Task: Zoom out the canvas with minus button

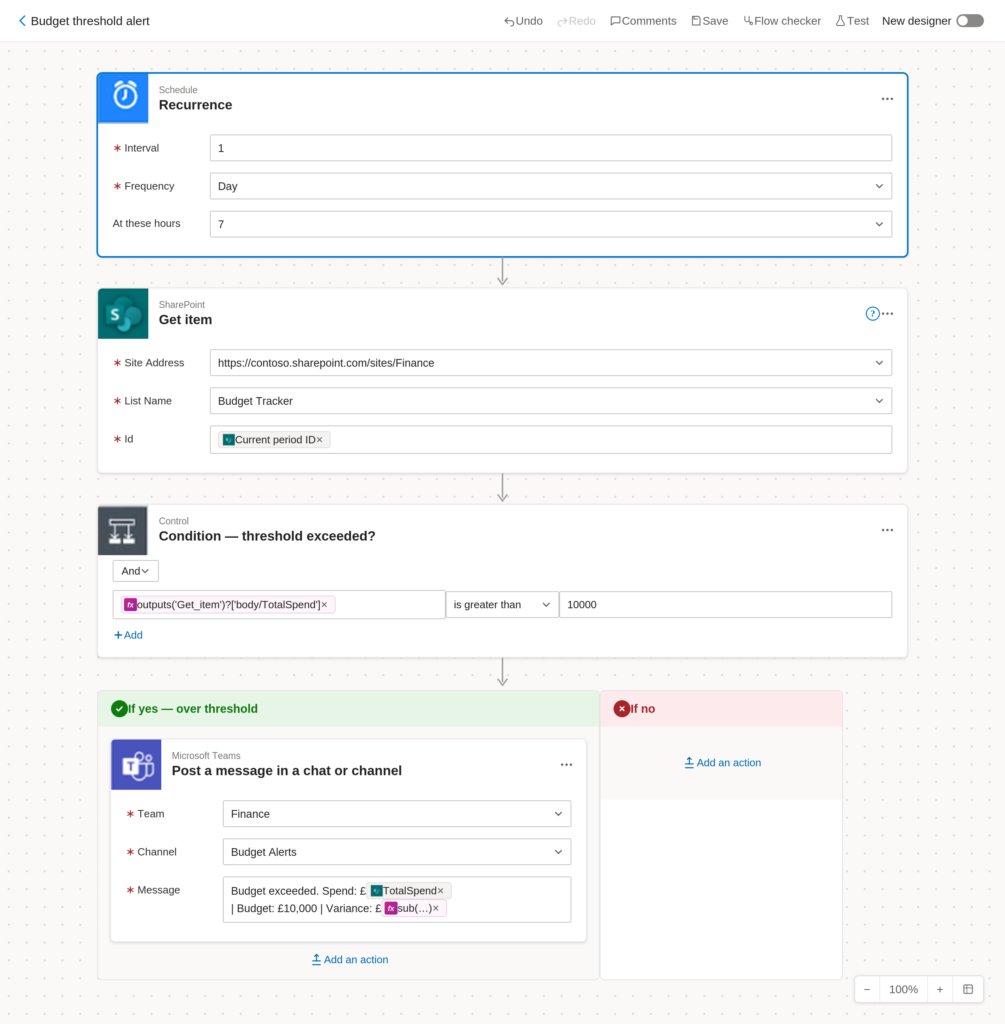Action: [867, 989]
